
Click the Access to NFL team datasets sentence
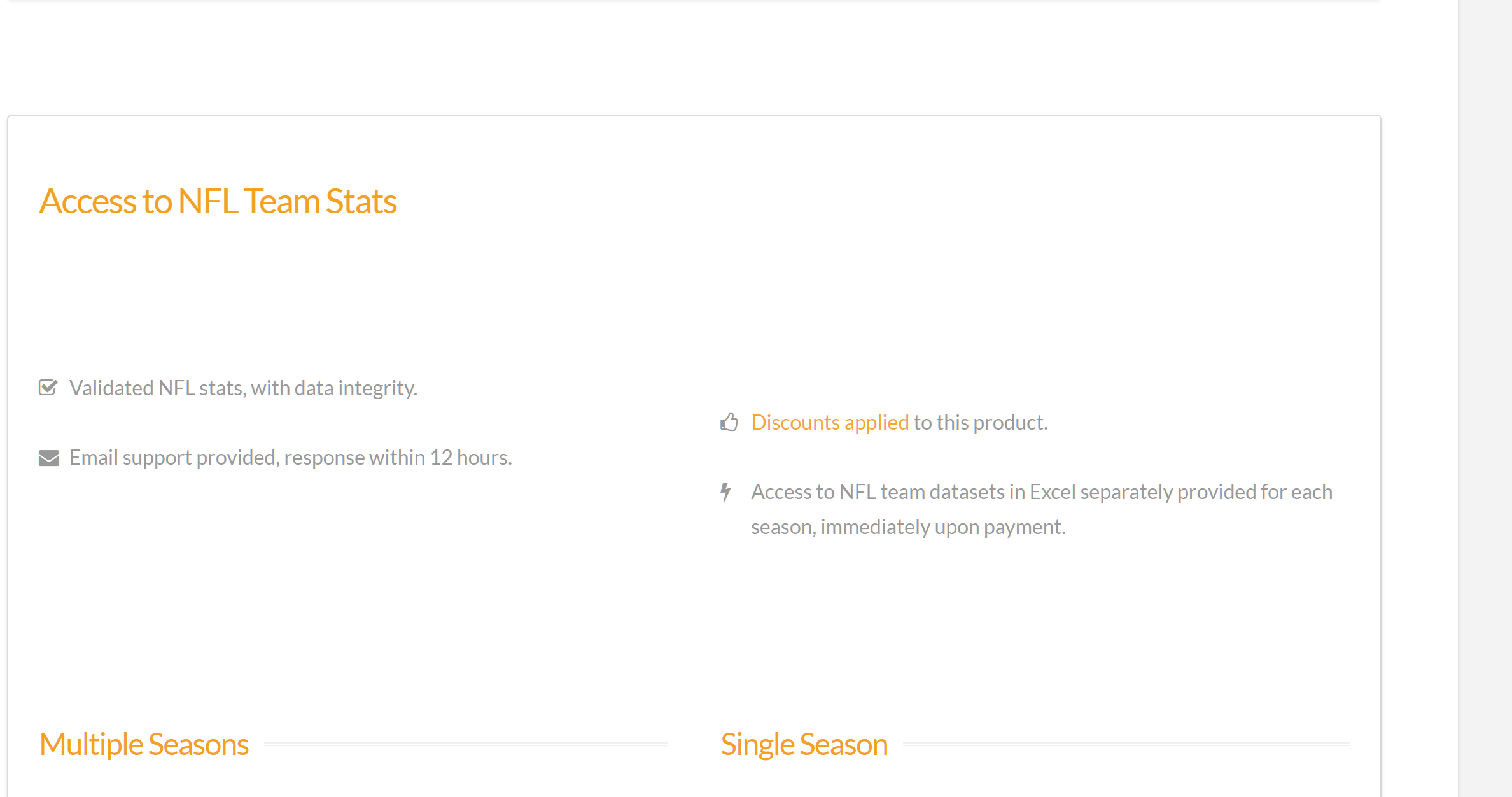click(x=1041, y=492)
